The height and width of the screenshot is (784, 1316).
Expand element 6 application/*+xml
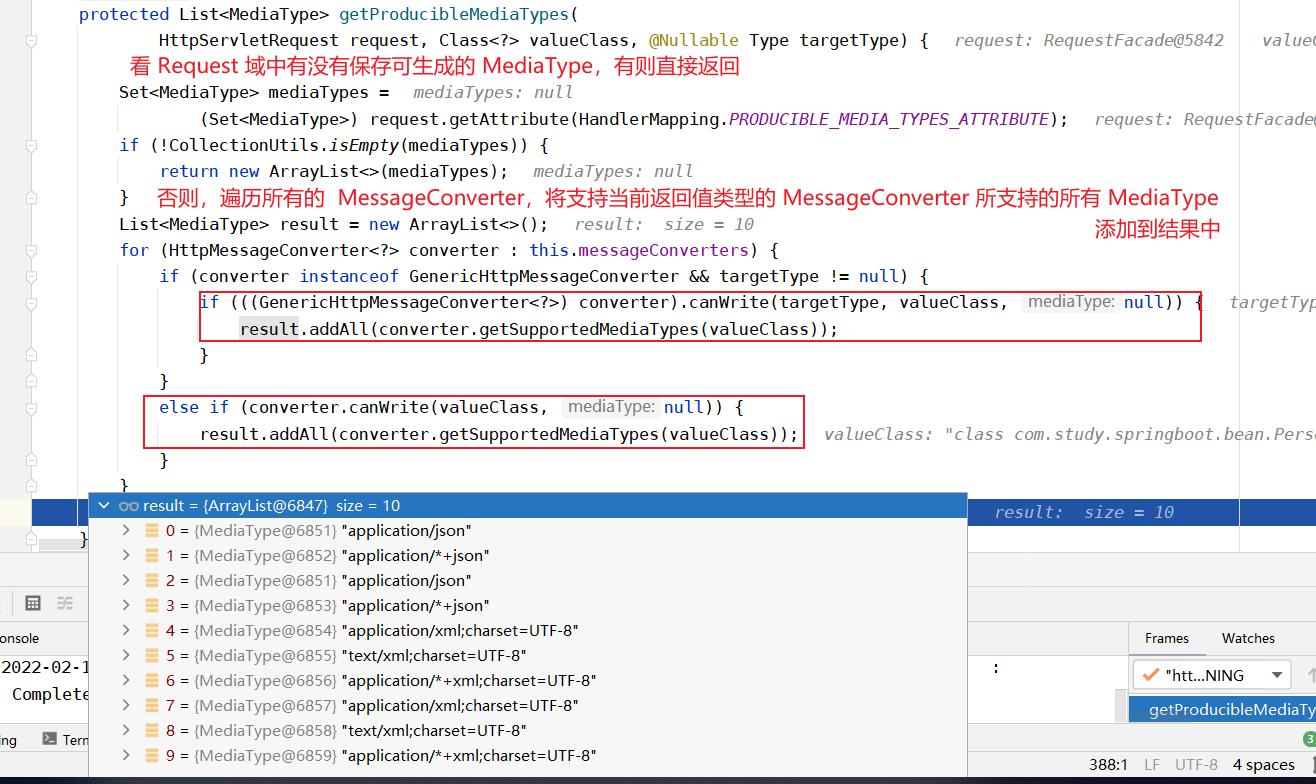pos(126,681)
